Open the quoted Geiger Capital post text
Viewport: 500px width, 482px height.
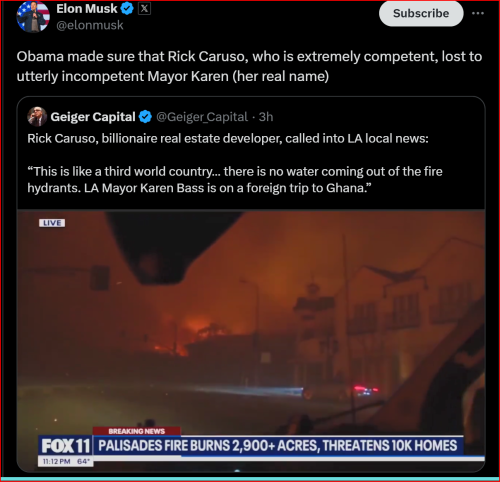(235, 163)
